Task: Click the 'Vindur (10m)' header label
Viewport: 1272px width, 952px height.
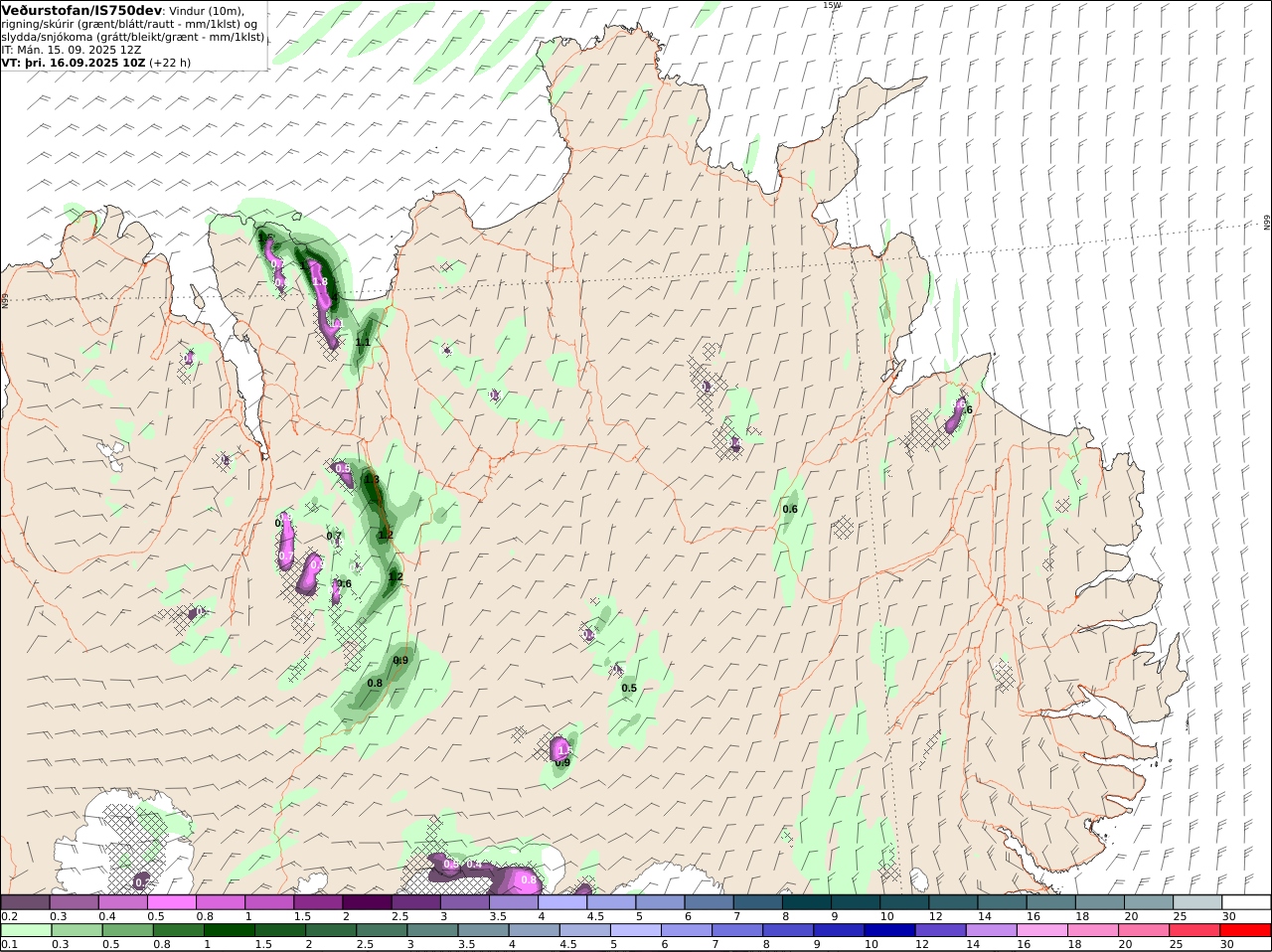Action: [x=206, y=11]
